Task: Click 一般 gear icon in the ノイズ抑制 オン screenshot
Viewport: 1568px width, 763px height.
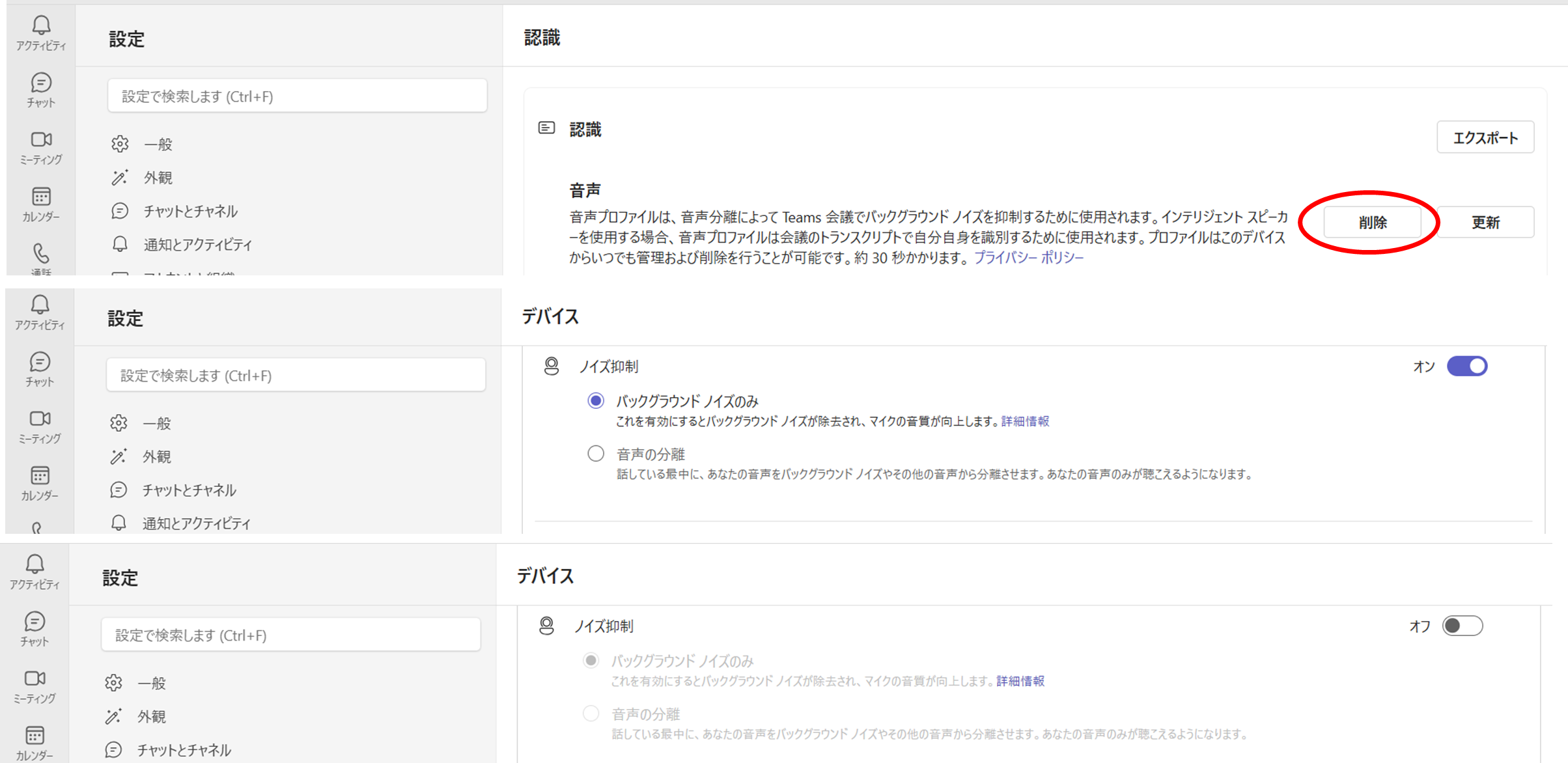Action: (x=119, y=423)
